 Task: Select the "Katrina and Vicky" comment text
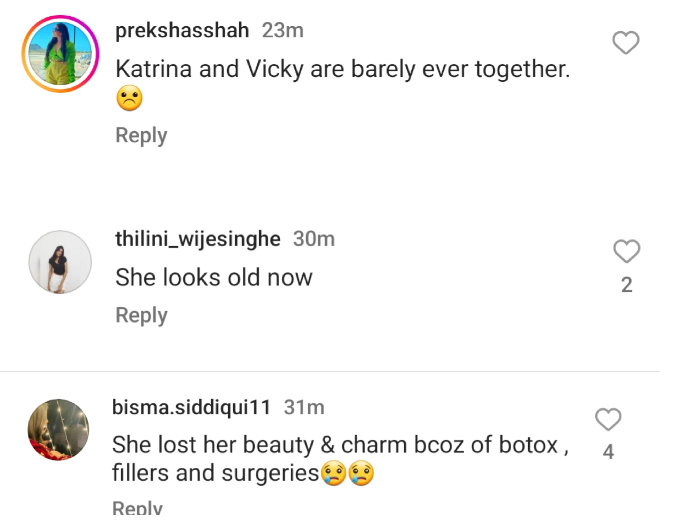[x=342, y=70]
